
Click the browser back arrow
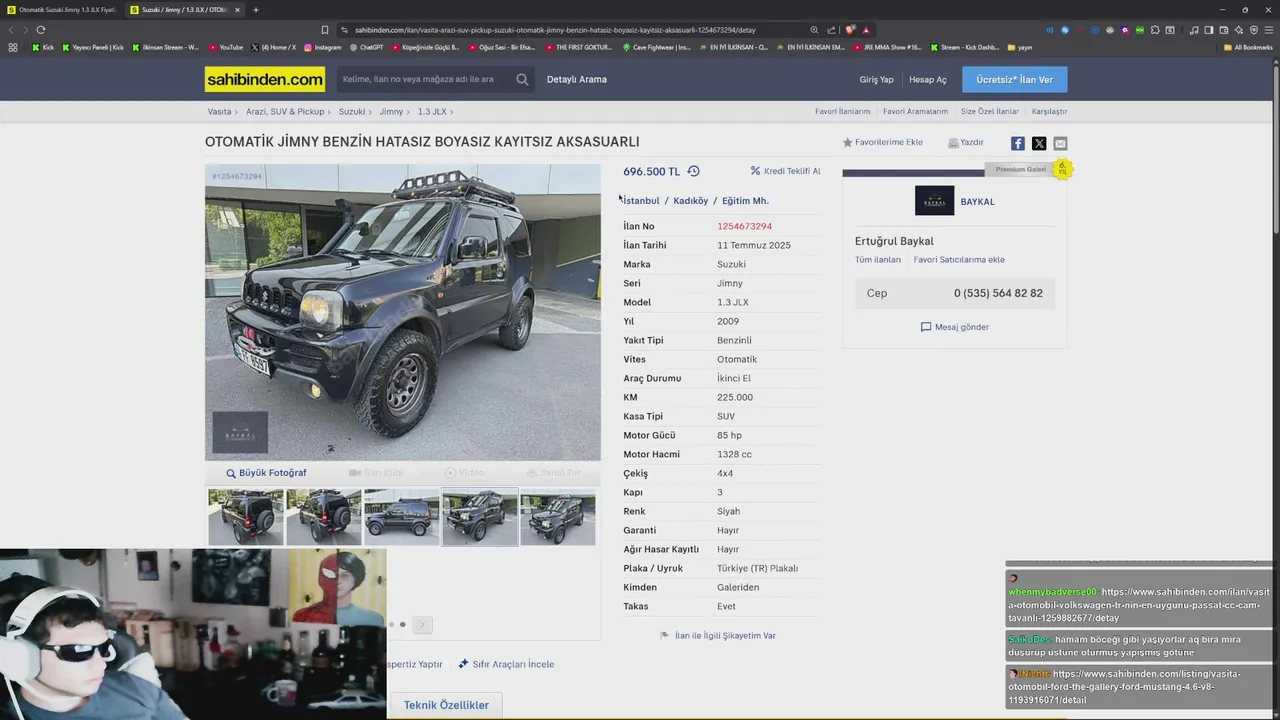click(13, 30)
